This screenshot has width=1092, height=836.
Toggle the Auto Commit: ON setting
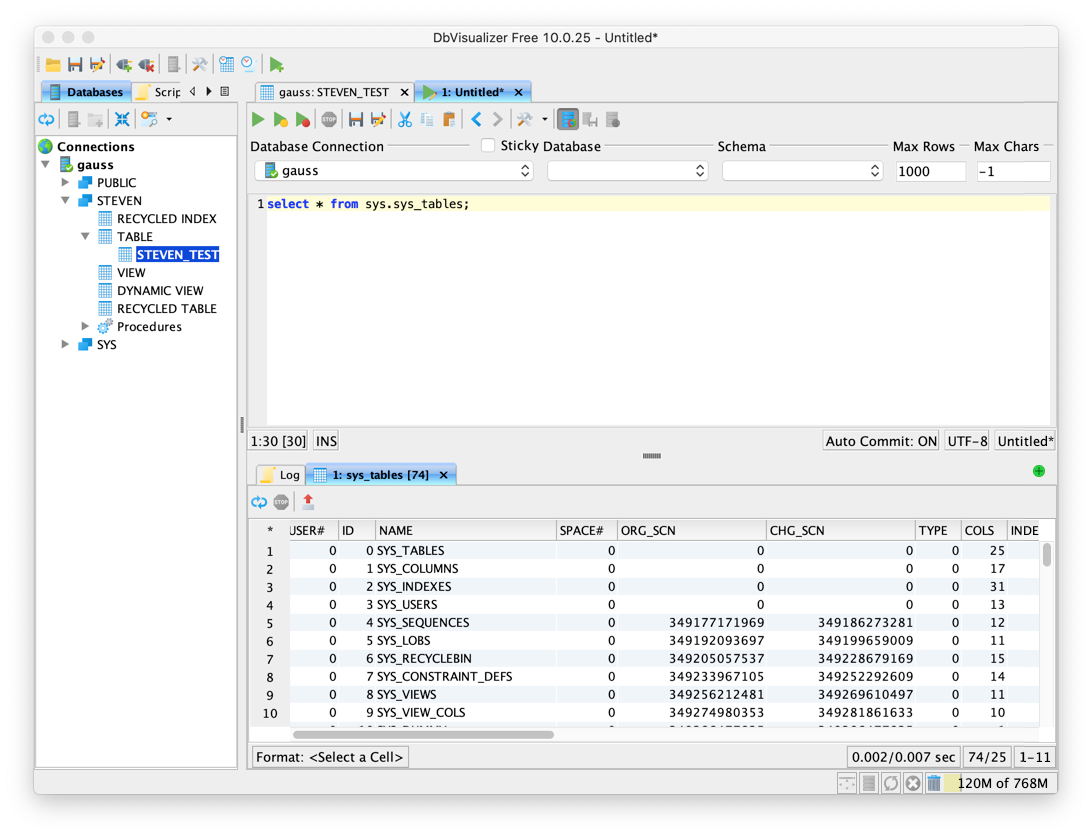click(x=881, y=441)
